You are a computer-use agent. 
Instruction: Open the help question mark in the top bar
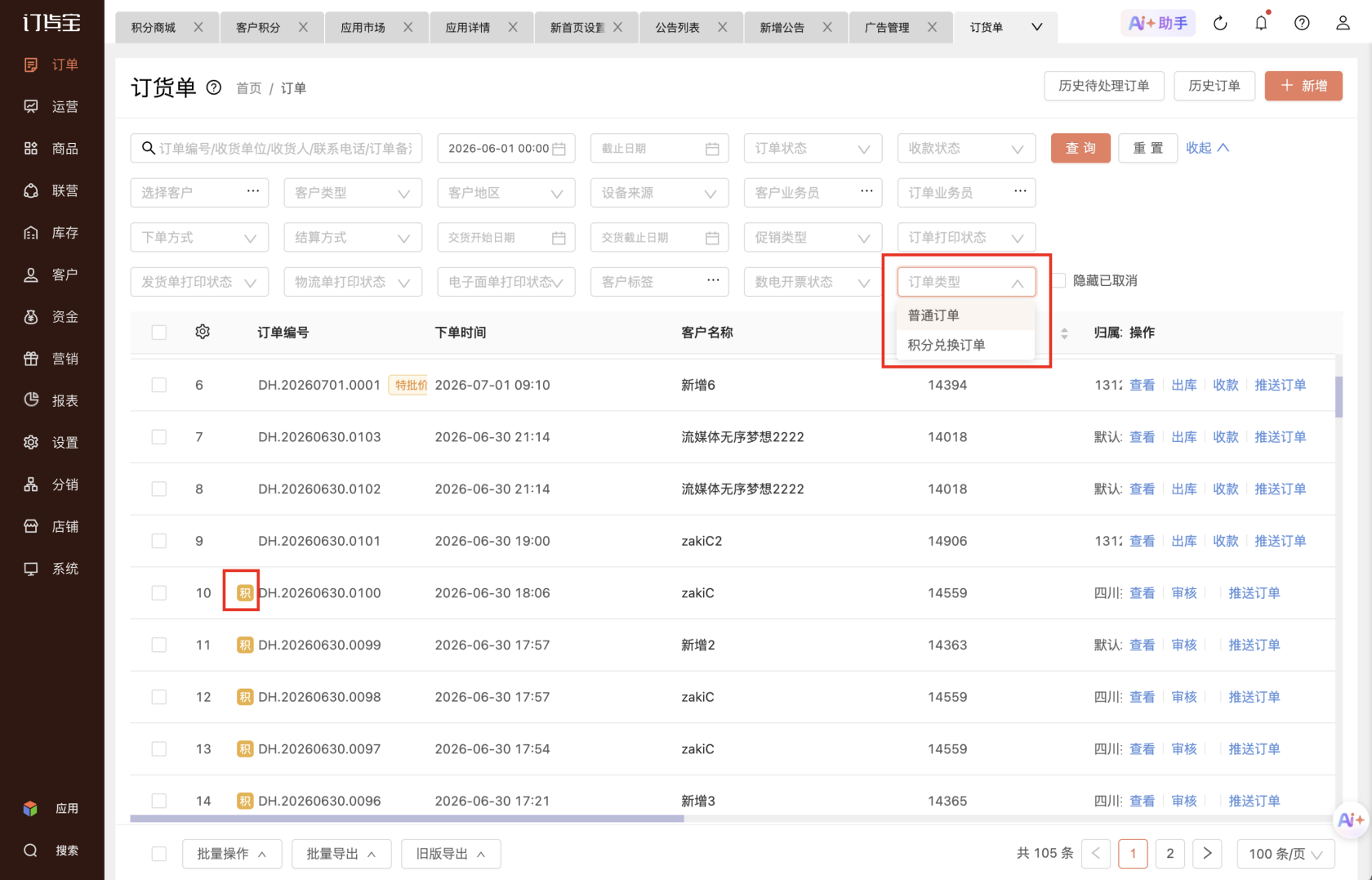(x=1302, y=24)
